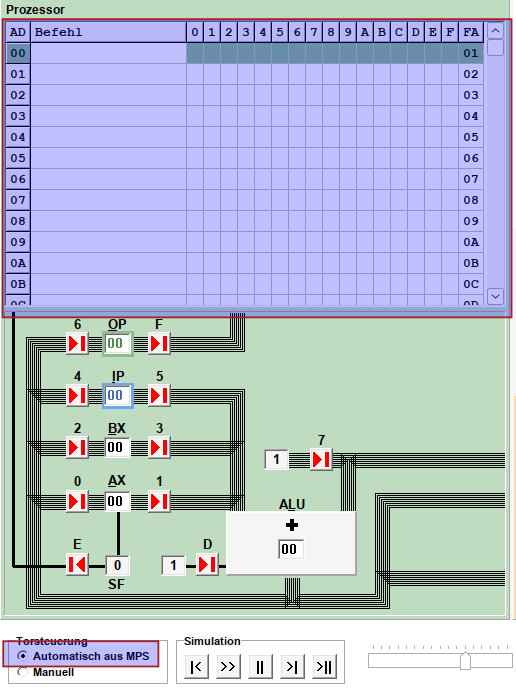Image resolution: width=516 pixels, height=689 pixels.
Task: Click gate D icon left of the ALU
Action: pyautogui.click(x=207, y=565)
